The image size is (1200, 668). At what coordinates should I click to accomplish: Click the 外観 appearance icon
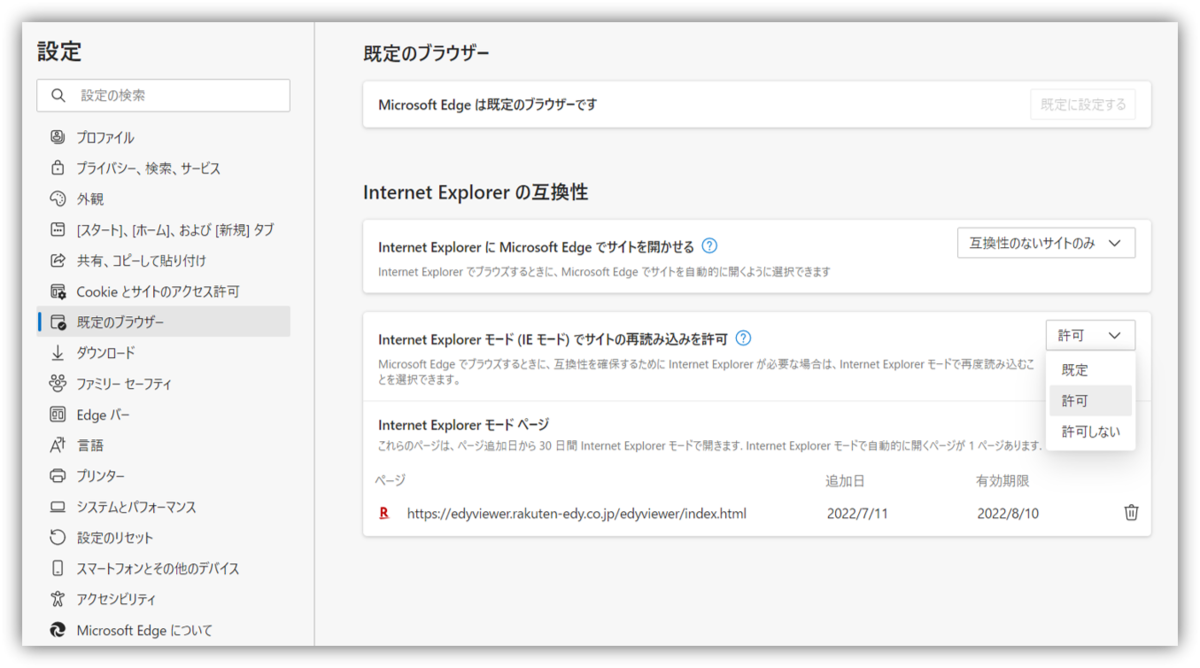58,199
